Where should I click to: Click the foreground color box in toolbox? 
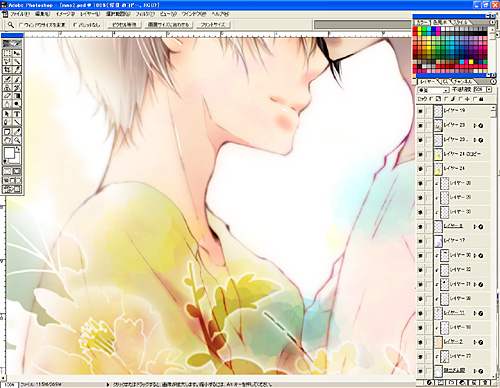(9, 153)
